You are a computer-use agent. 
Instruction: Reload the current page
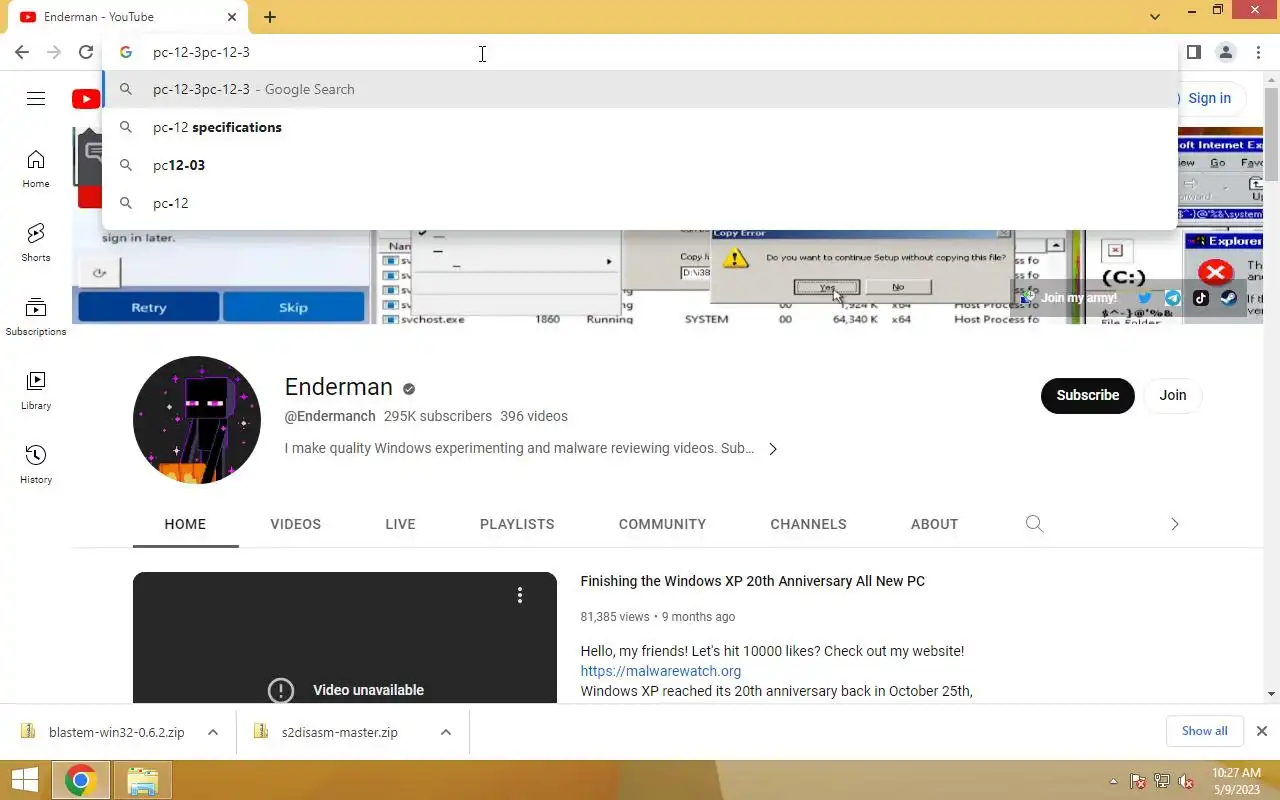click(86, 52)
